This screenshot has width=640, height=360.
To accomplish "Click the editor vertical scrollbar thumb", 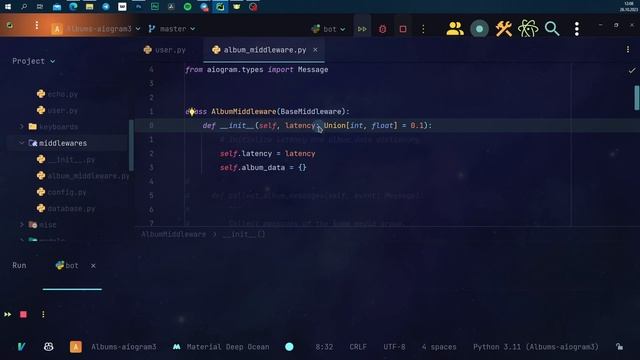I will [x=637, y=98].
